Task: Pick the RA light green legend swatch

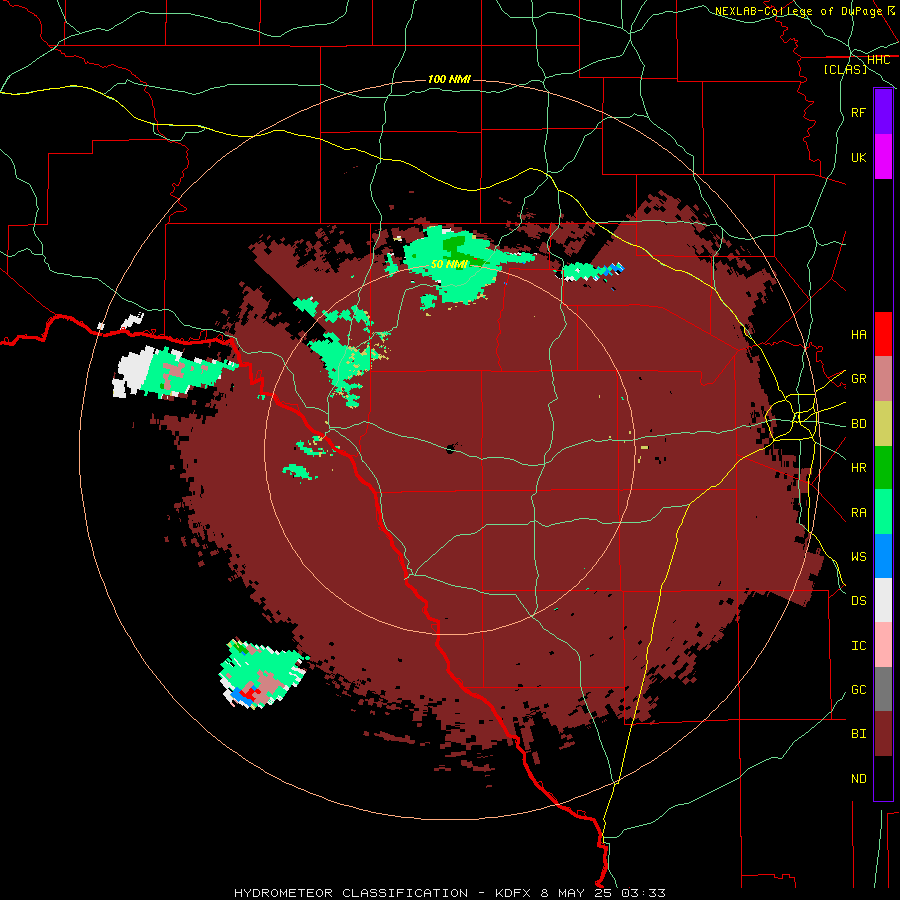Action: [883, 511]
